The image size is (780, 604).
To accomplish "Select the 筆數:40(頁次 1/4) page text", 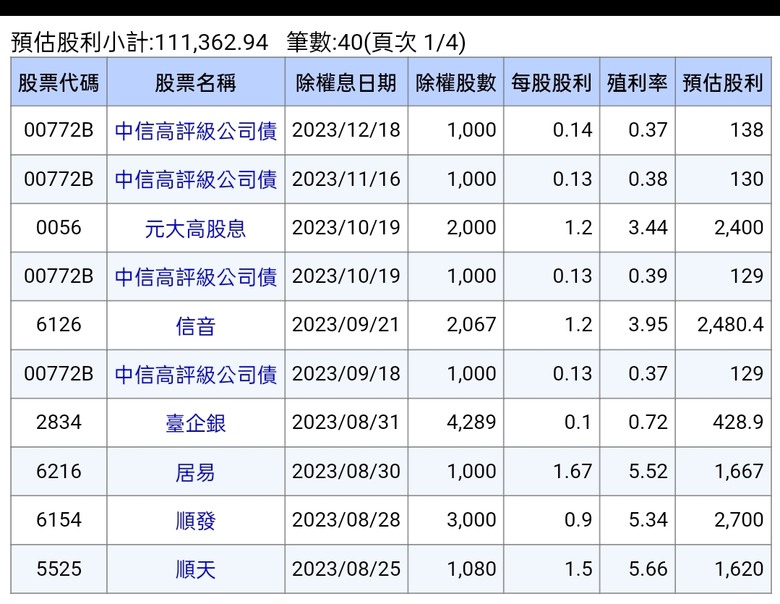I will click(376, 42).
